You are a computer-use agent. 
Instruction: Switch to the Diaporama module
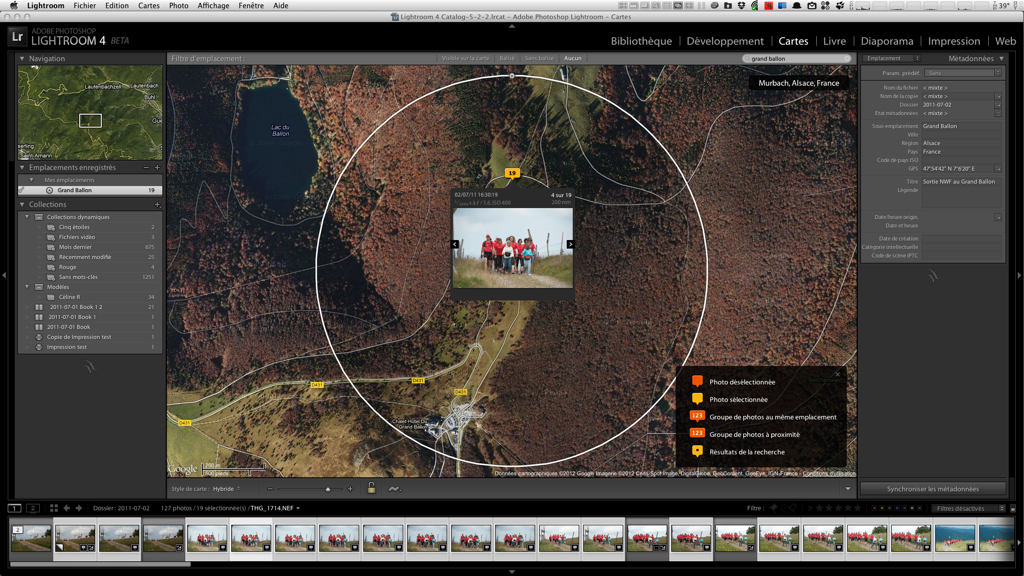(887, 41)
